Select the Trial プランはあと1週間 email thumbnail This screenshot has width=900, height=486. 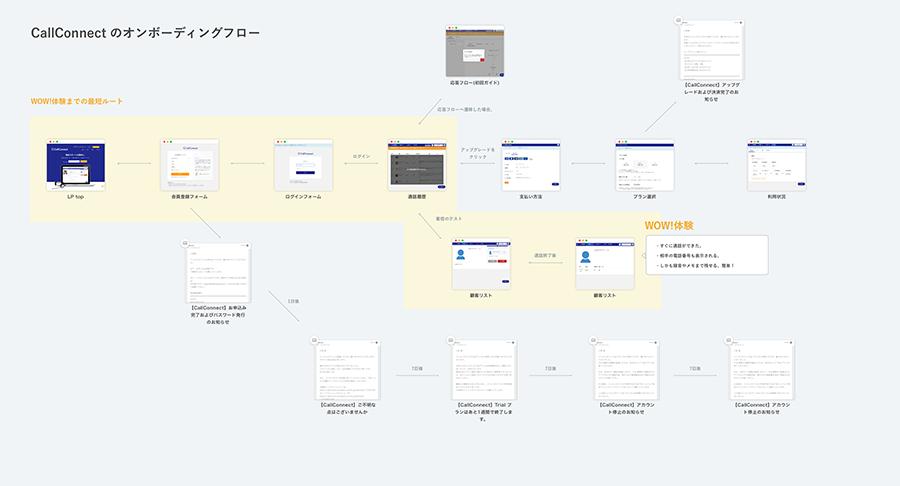484,370
